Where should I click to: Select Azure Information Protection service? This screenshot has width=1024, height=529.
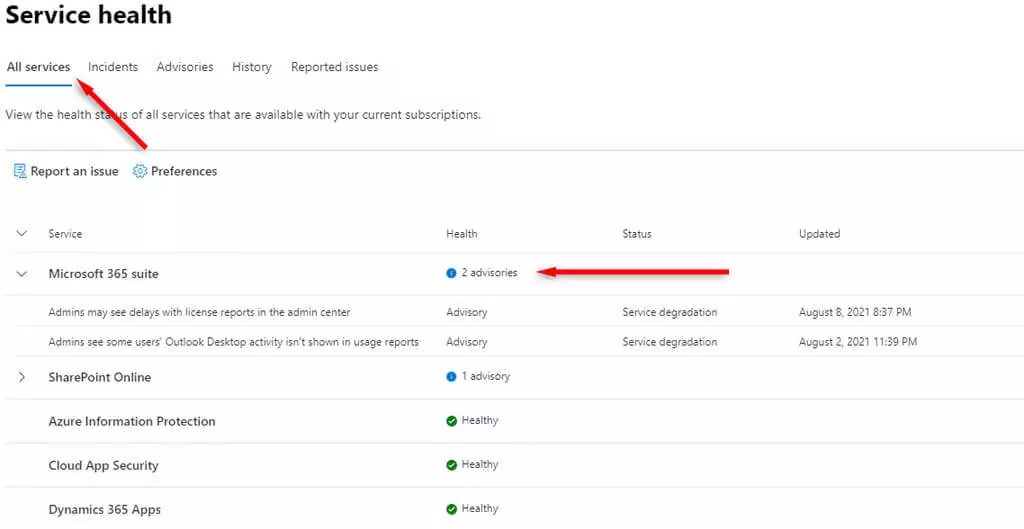point(132,422)
